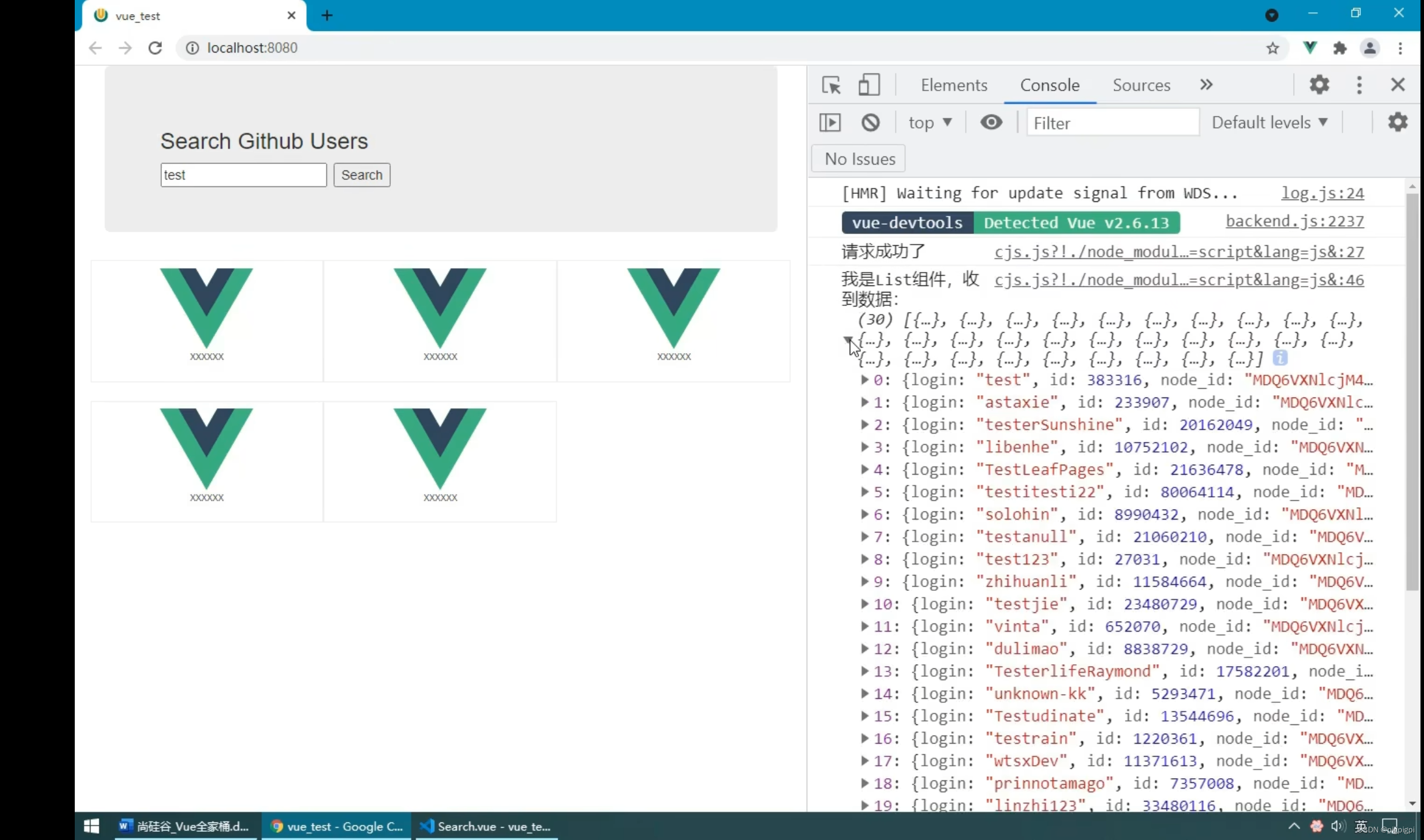Expand array item 0 with login test
The height and width of the screenshot is (840, 1424).
pyautogui.click(x=864, y=380)
